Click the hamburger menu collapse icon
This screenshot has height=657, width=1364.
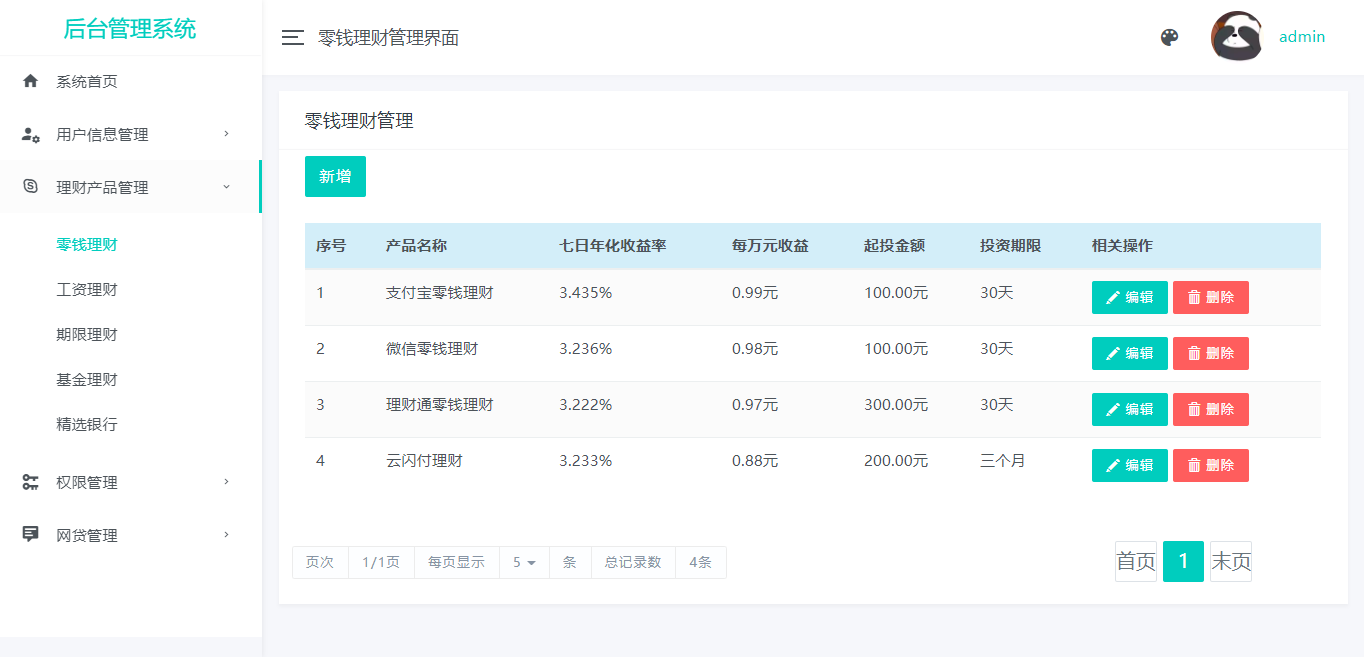292,38
